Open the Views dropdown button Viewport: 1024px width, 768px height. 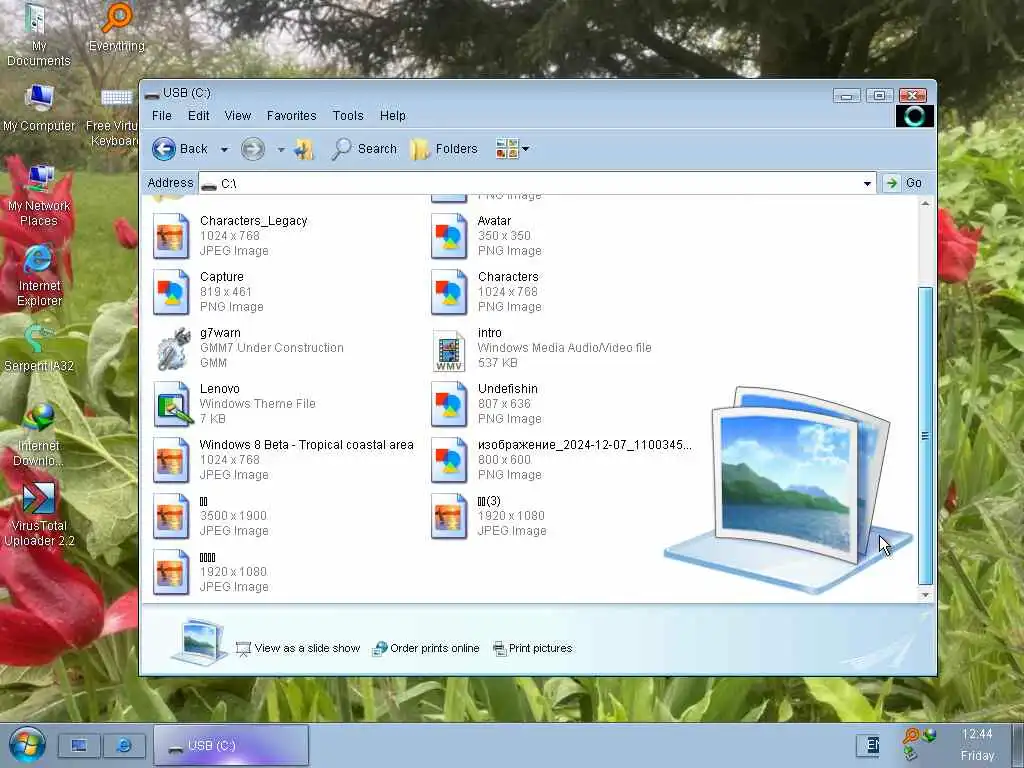512,149
